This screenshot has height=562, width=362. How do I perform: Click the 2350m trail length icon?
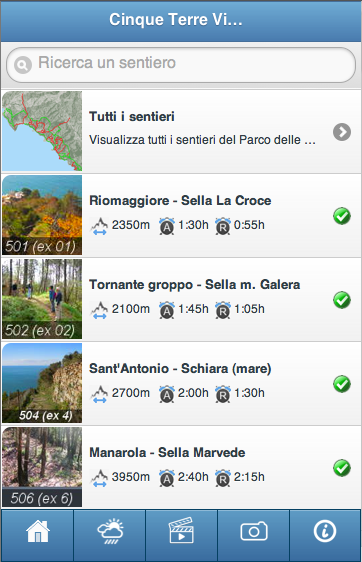coord(99,226)
